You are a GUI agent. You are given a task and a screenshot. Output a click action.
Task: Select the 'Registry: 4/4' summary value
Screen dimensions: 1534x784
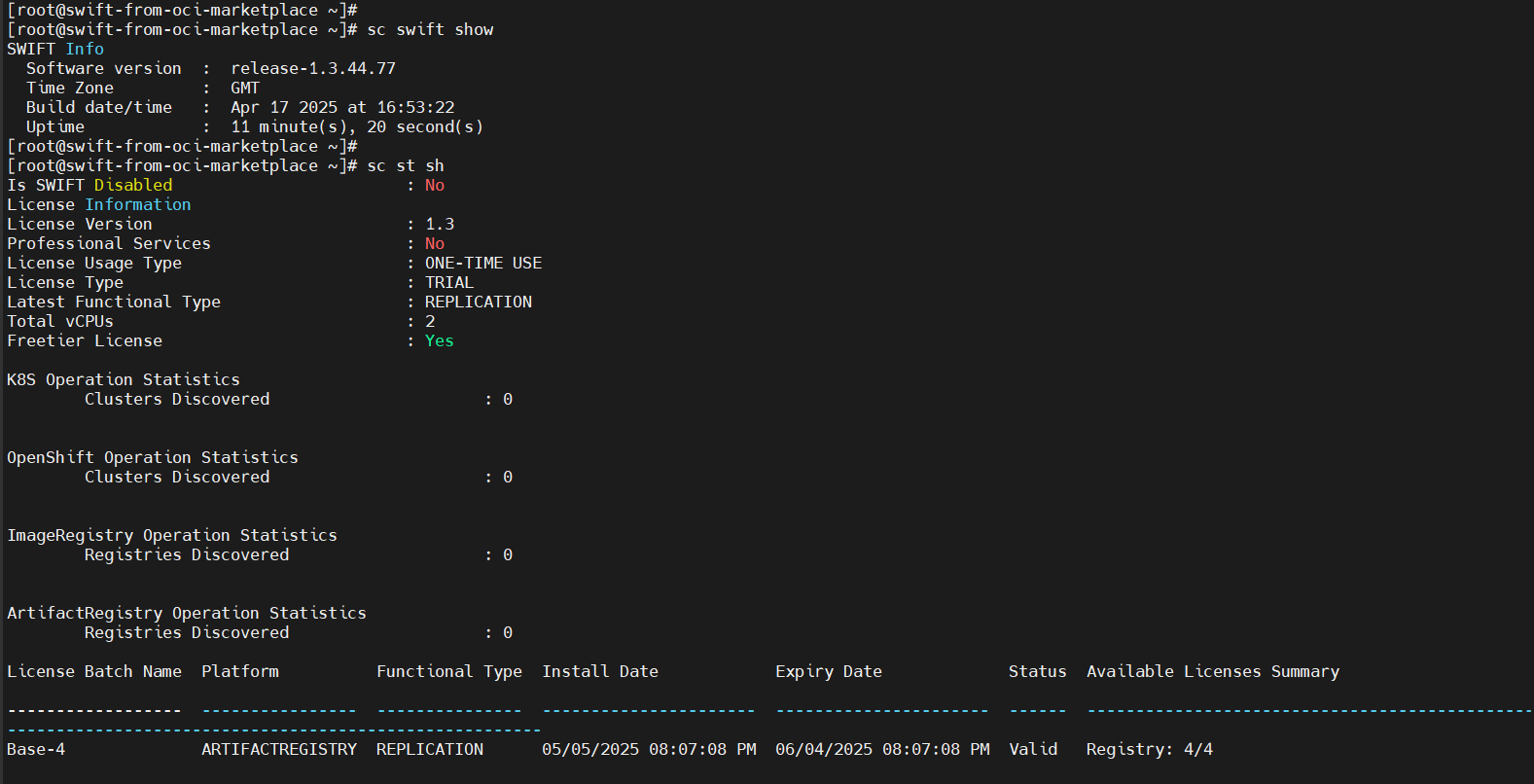pos(1150,749)
